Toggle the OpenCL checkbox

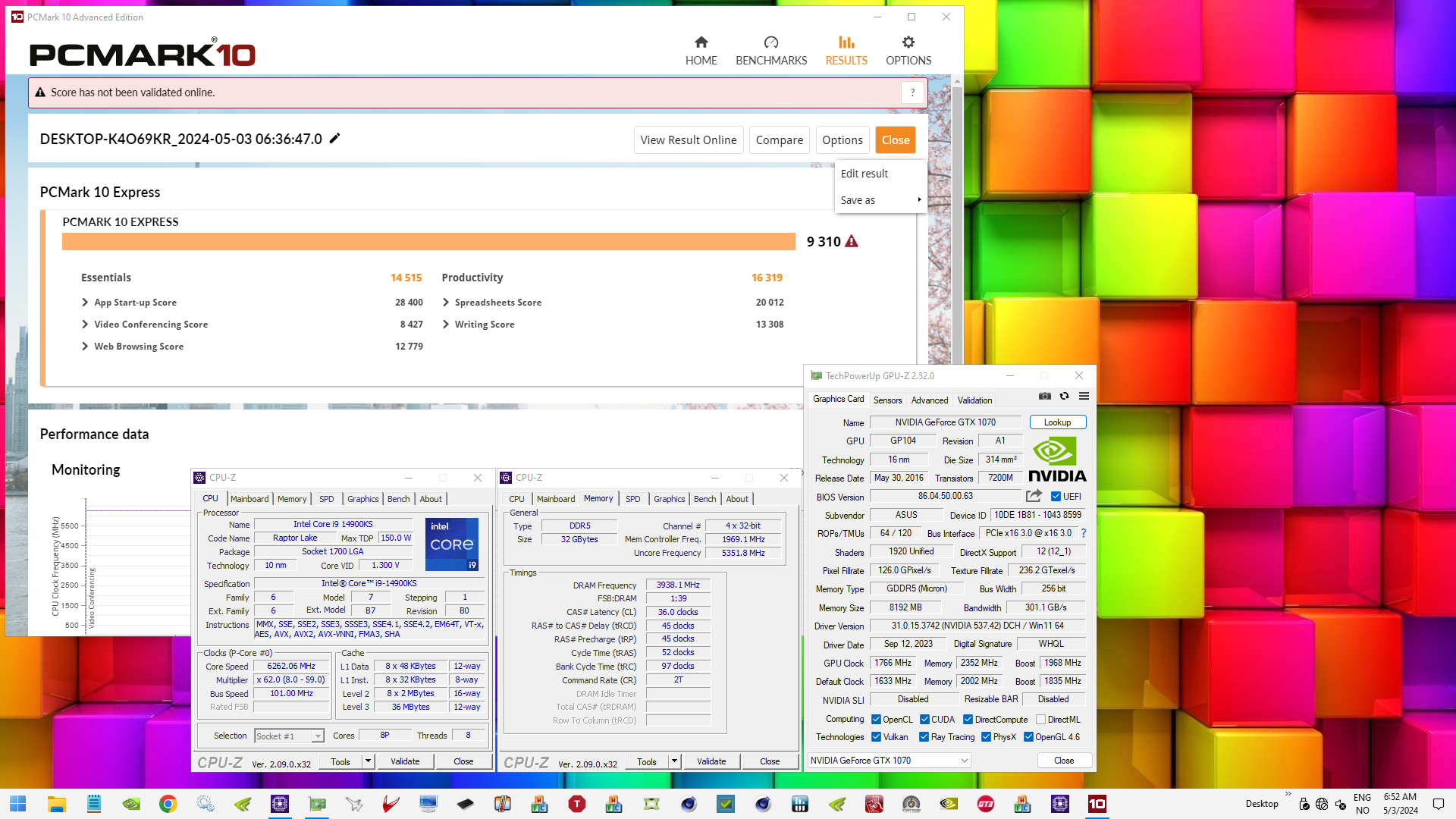(x=876, y=720)
